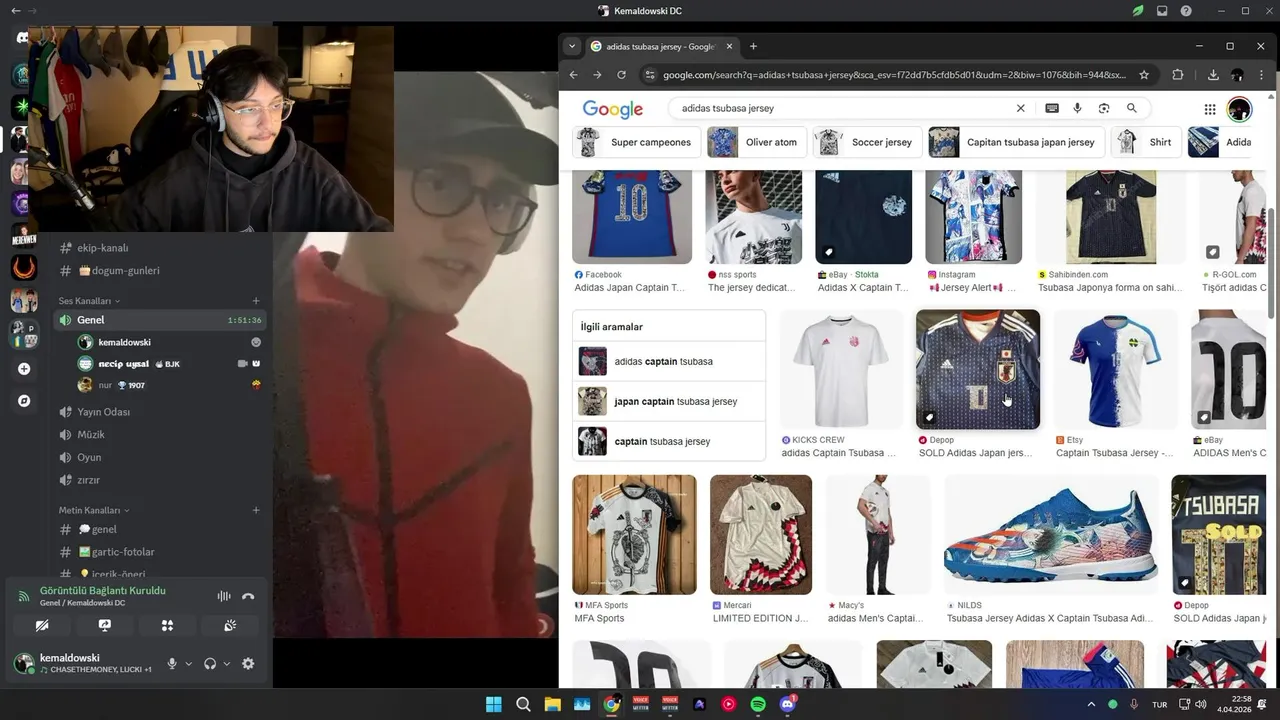
Task: Open the Discord inbox icon
Action: pos(1162,11)
